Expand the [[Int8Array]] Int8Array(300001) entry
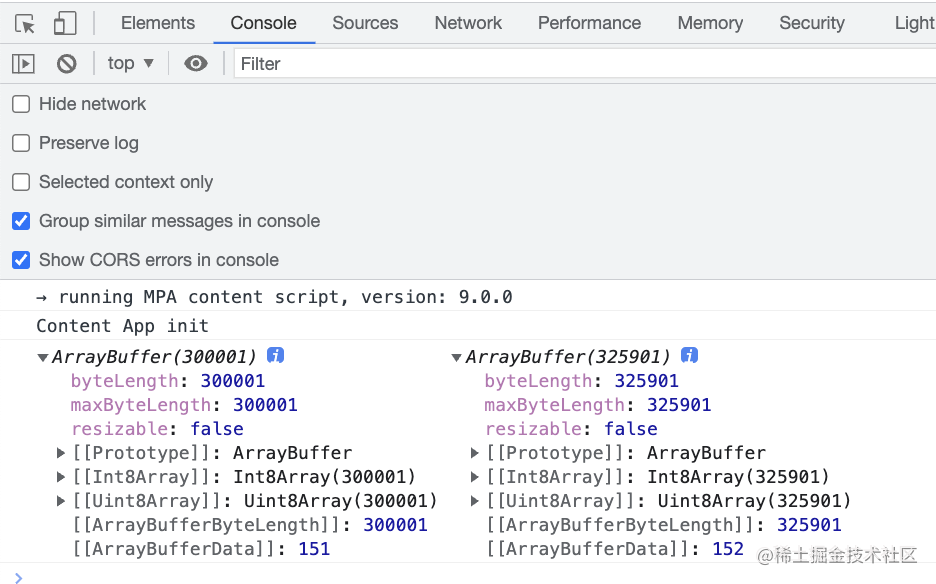 [62, 477]
